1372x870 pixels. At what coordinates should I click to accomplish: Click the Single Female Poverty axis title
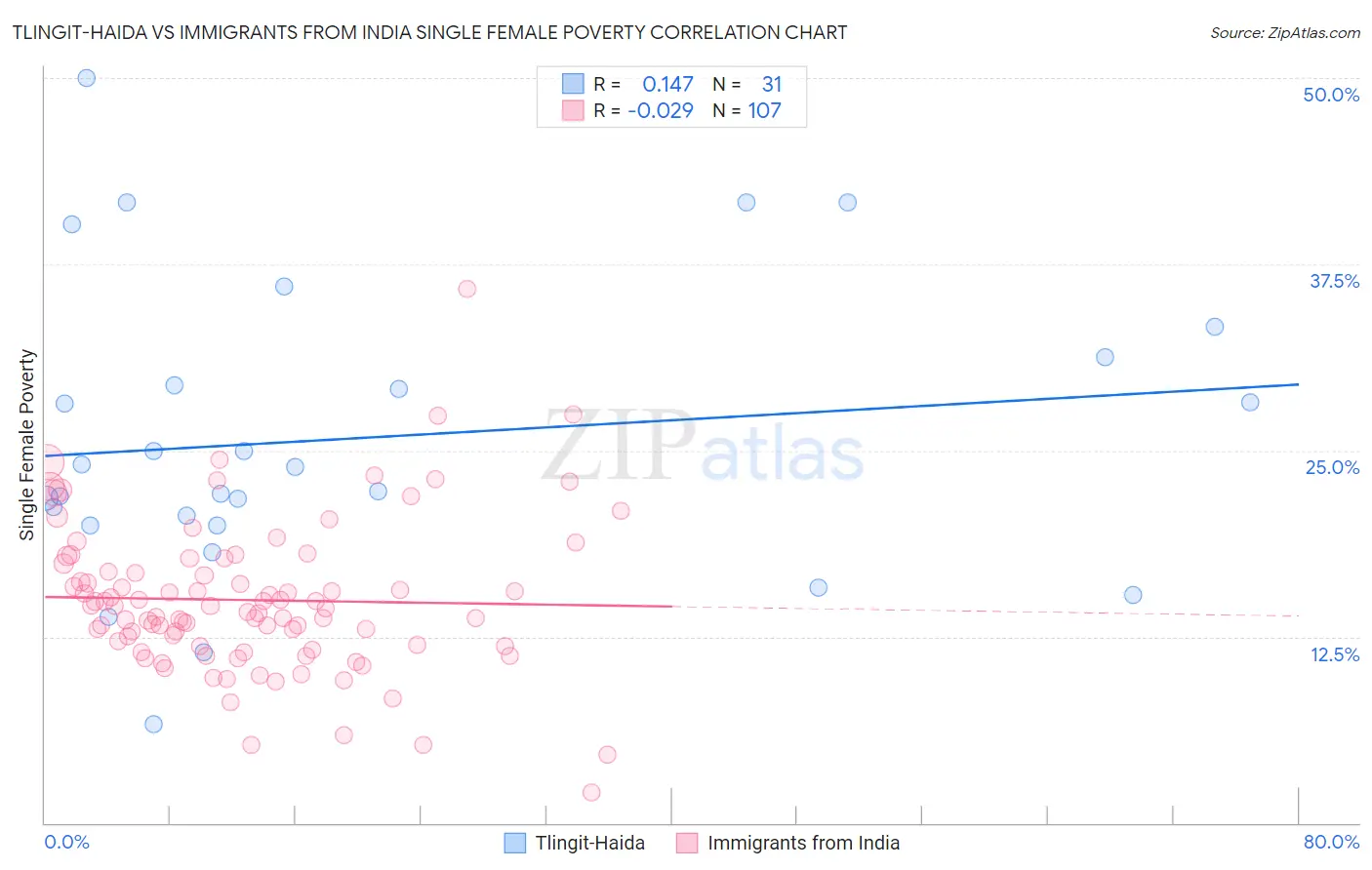click(x=27, y=445)
